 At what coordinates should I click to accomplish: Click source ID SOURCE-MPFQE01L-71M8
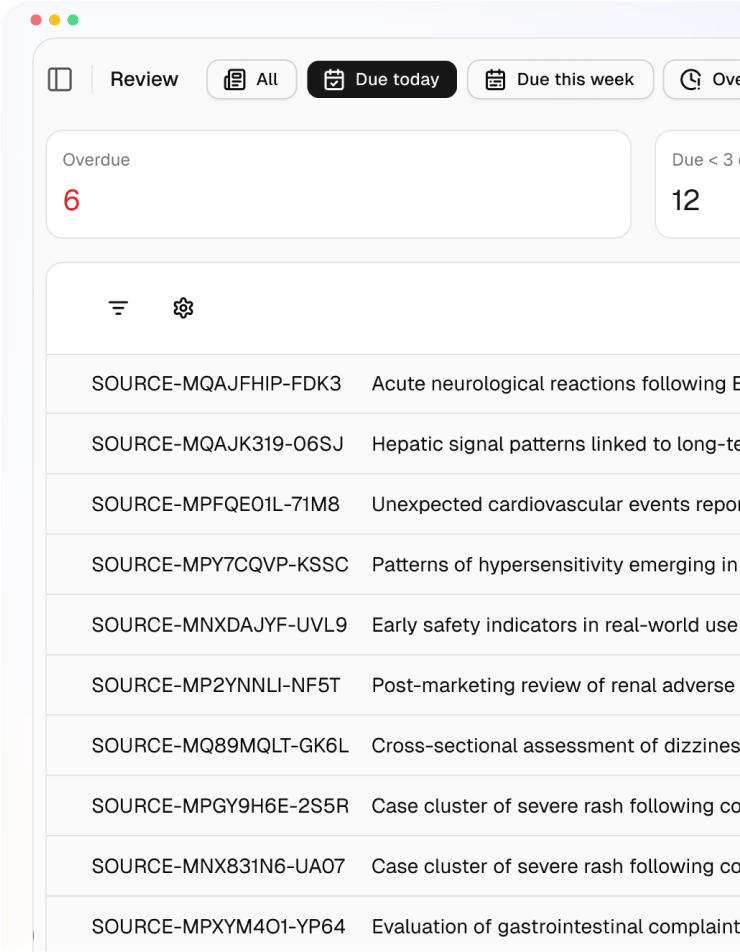[x=216, y=504]
